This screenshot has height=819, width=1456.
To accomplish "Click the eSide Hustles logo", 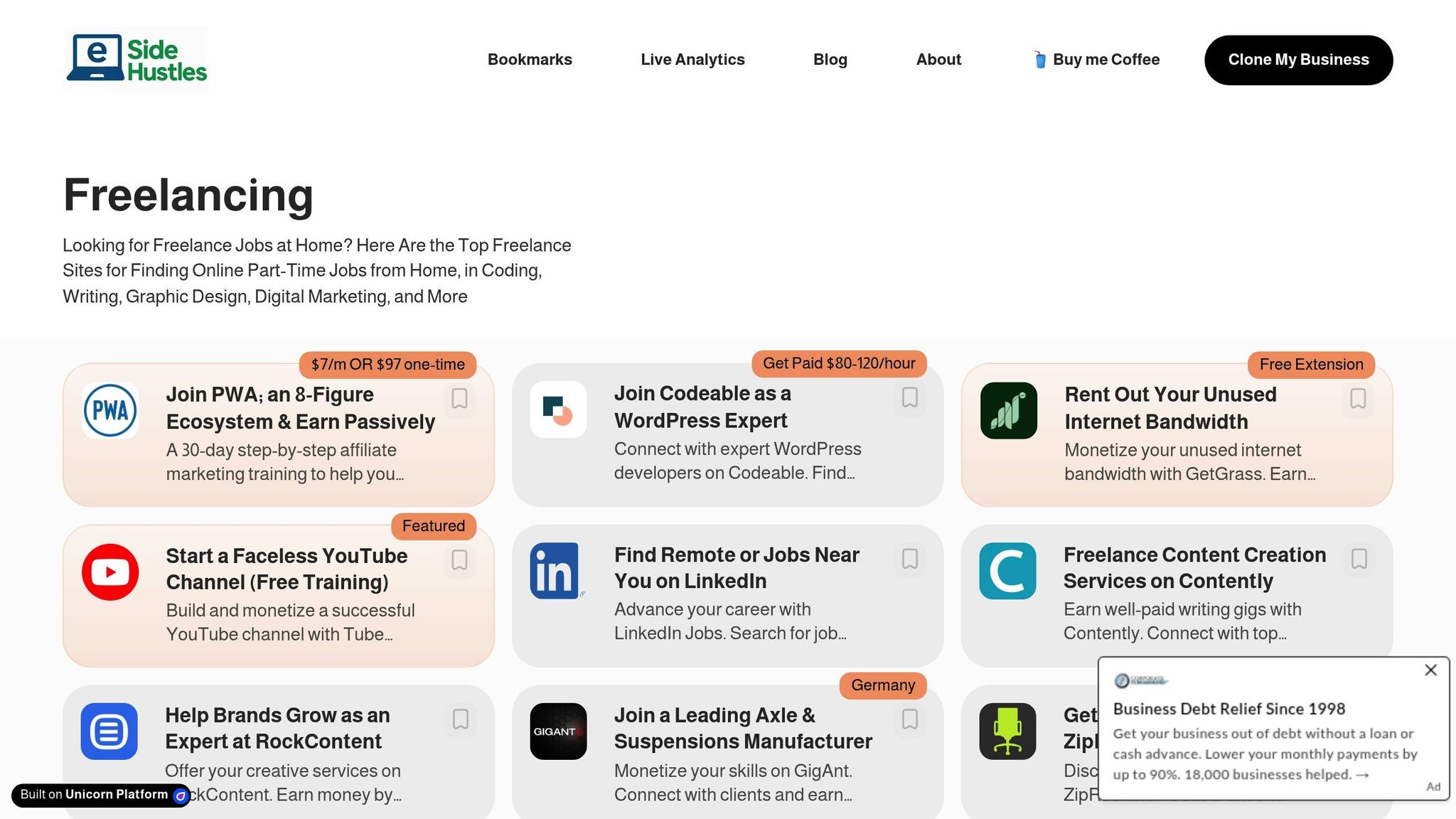I will [x=136, y=60].
